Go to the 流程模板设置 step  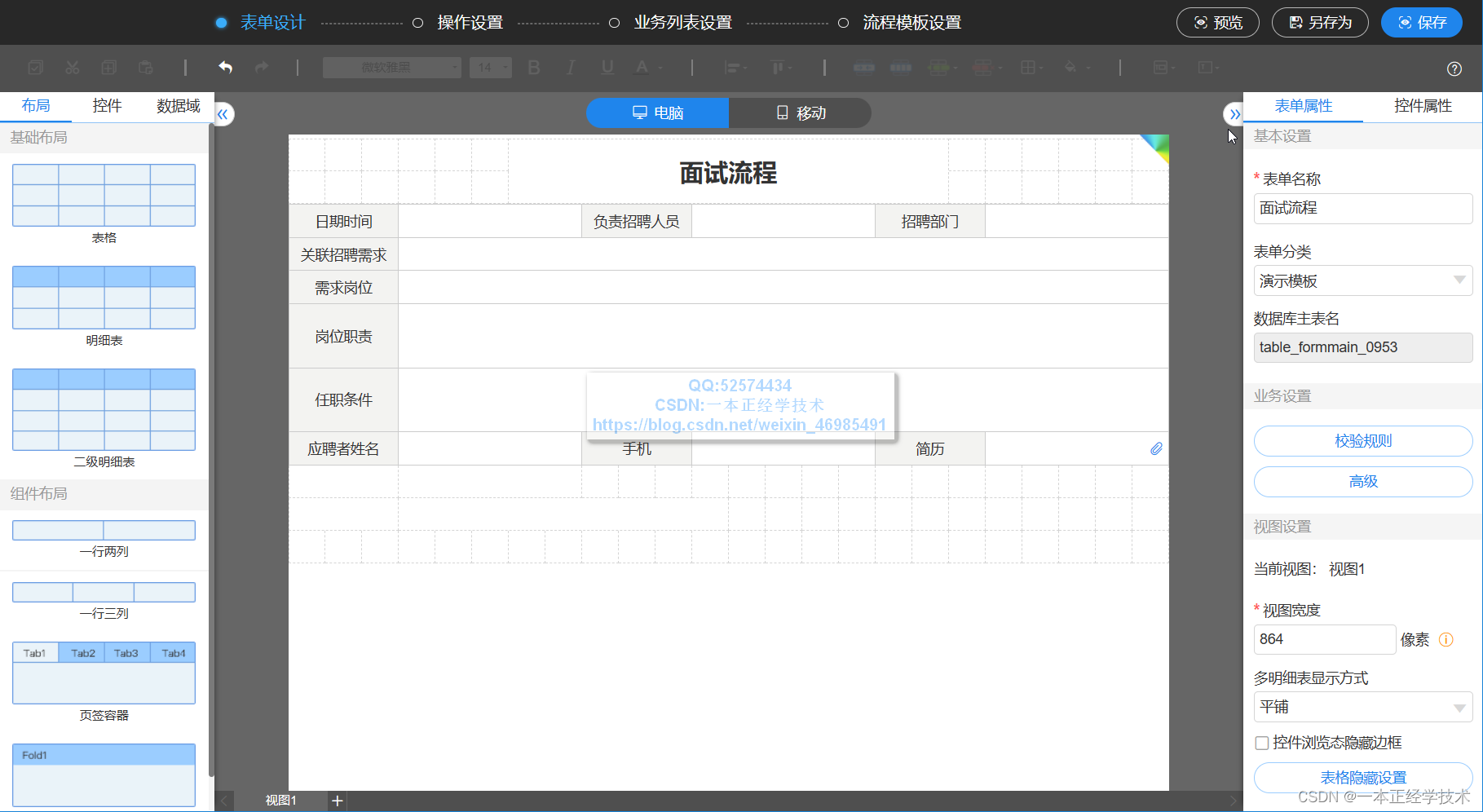pyautogui.click(x=912, y=23)
